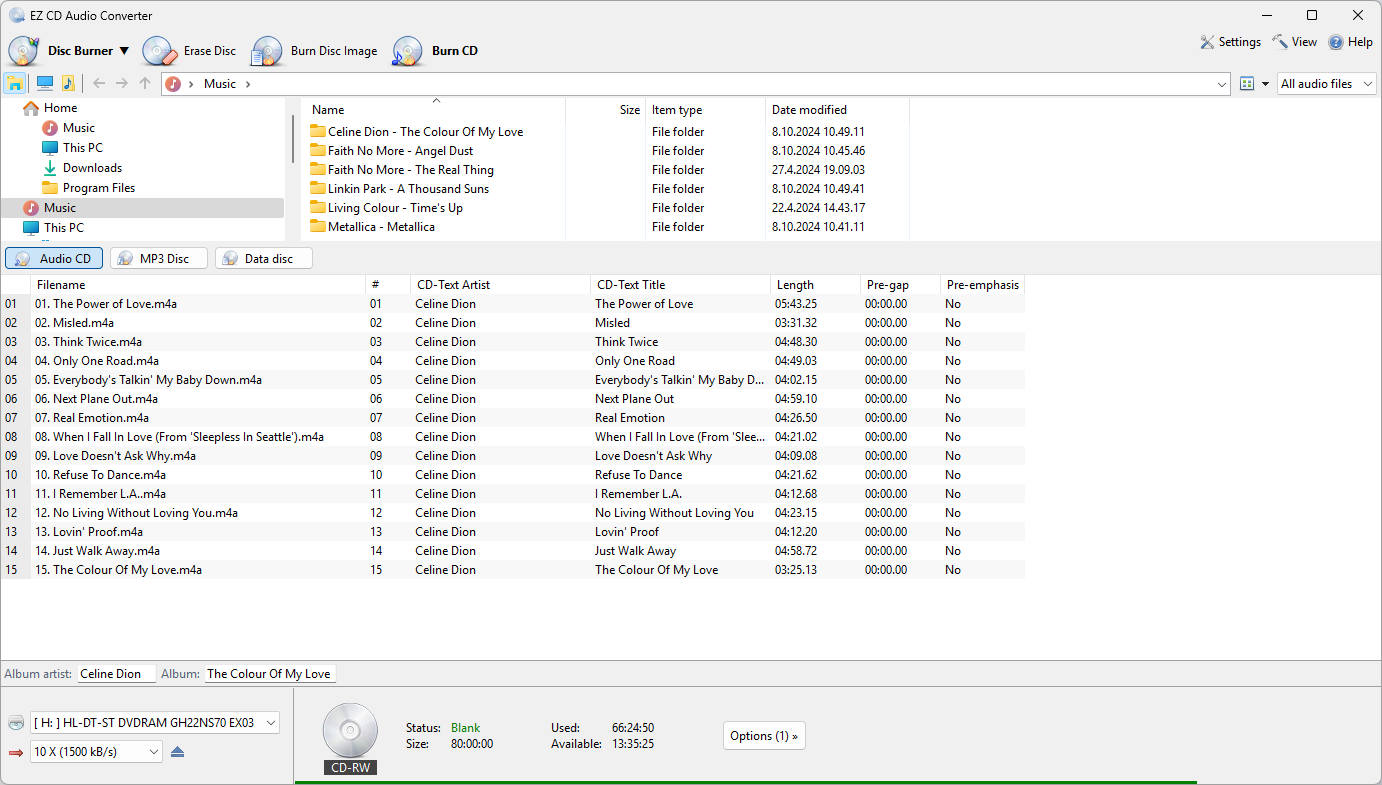Navigate up one folder with the up arrow
The image size is (1382, 785).
[145, 84]
